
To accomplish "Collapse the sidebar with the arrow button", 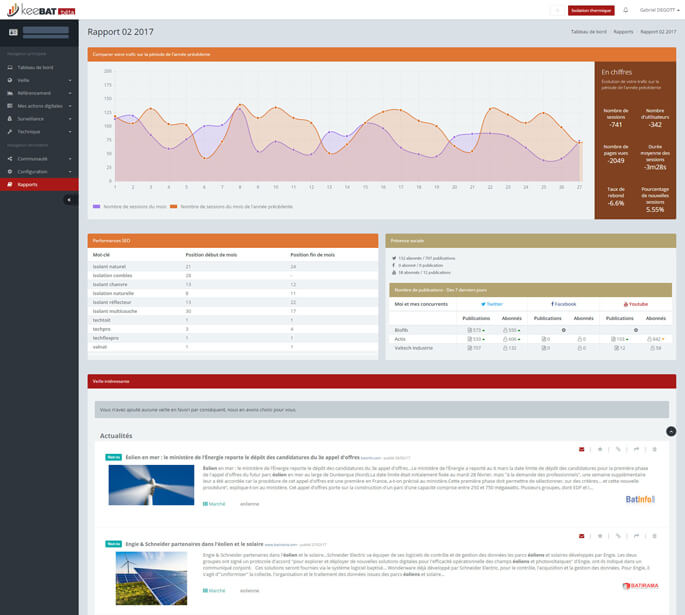I will click(69, 200).
